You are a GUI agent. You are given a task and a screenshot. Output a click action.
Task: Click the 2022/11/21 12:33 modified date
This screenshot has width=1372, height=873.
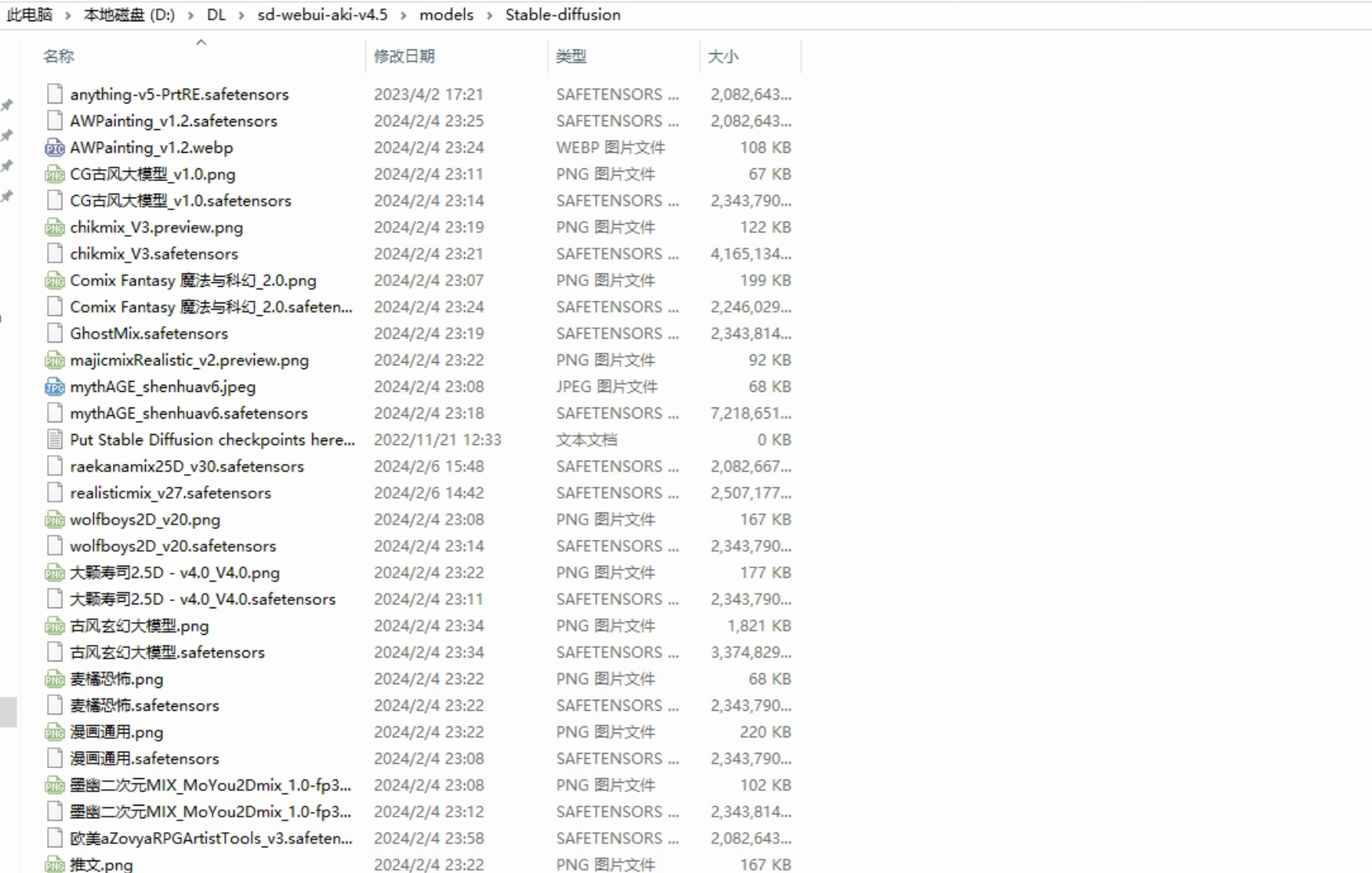pyautogui.click(x=437, y=440)
